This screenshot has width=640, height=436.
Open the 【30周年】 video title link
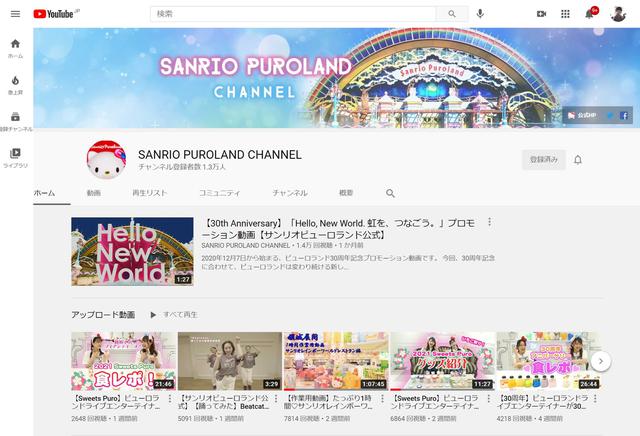(542, 402)
